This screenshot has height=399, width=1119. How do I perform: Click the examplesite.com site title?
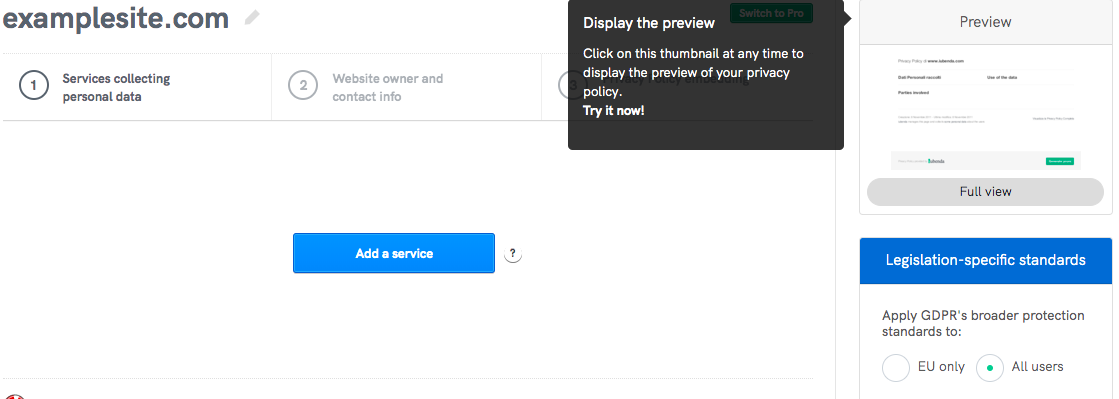[x=116, y=19]
